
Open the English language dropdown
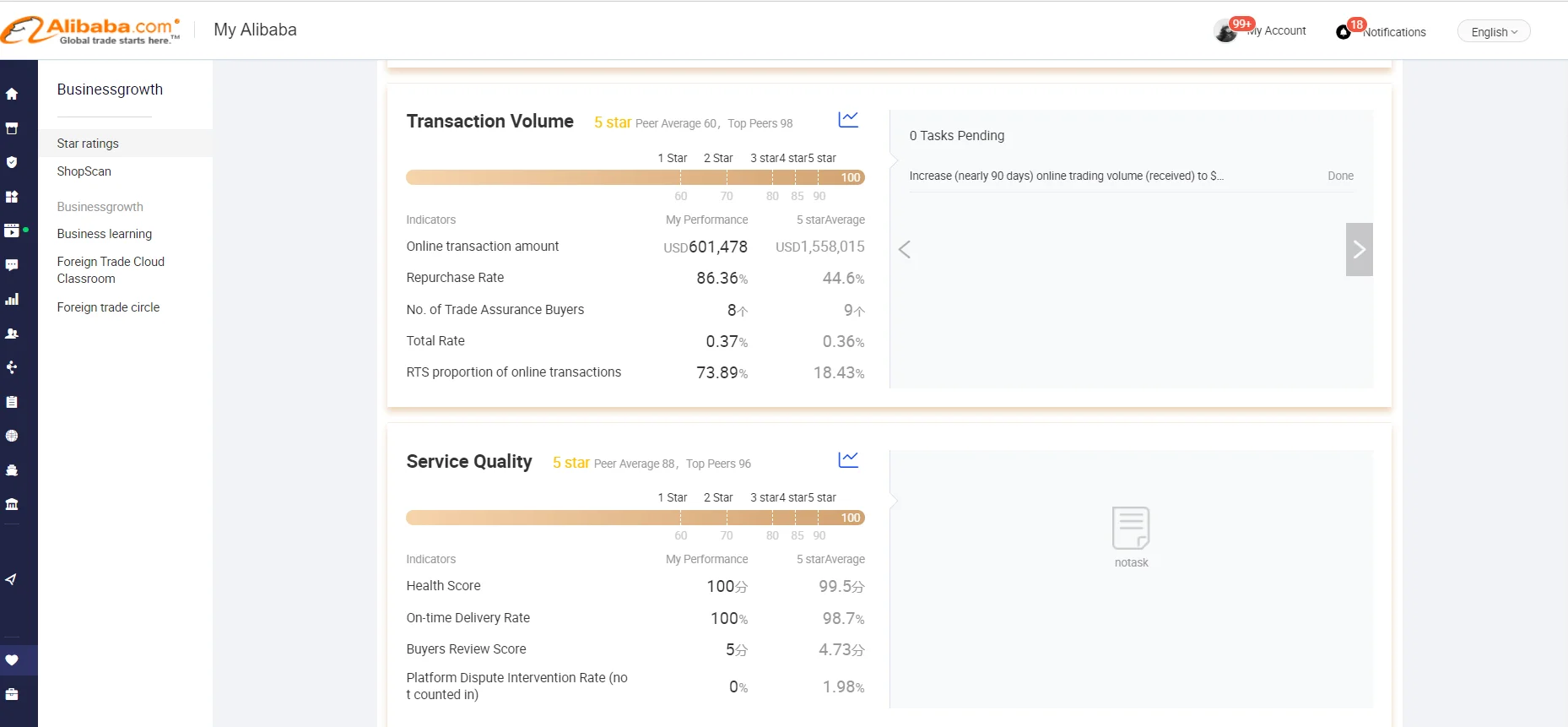tap(1493, 32)
